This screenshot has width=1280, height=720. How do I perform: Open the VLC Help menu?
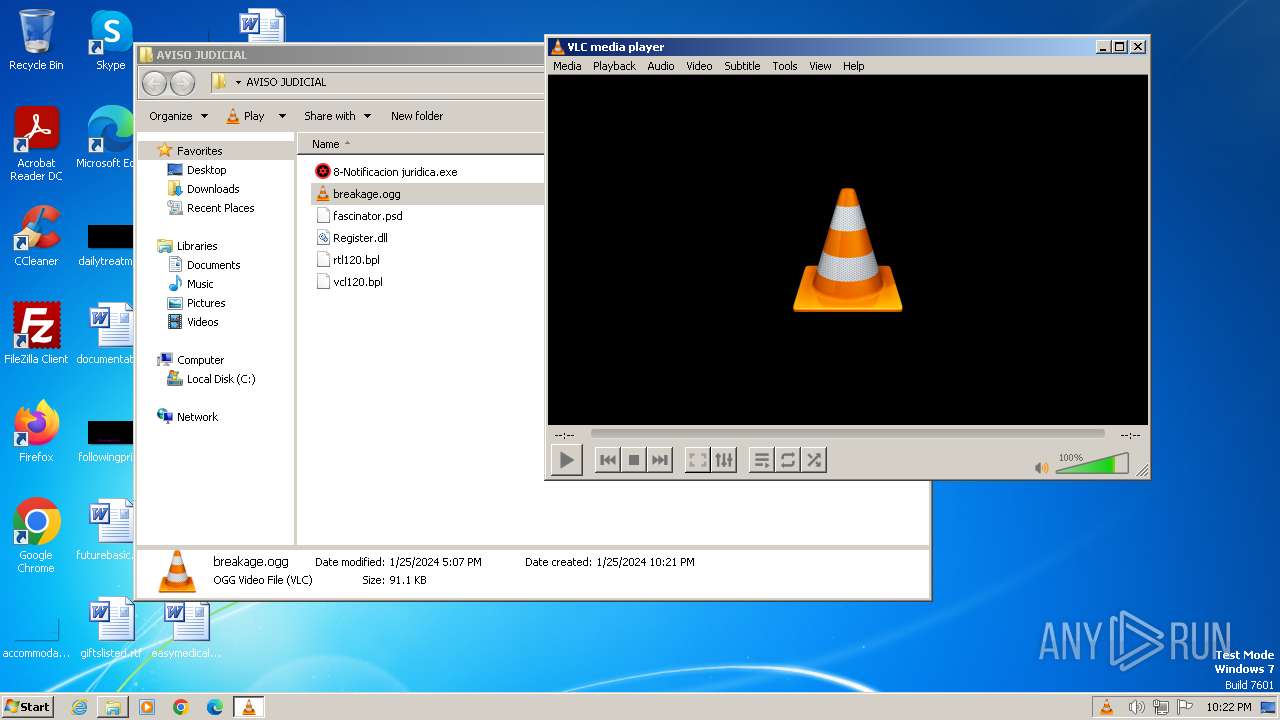pyautogui.click(x=853, y=66)
